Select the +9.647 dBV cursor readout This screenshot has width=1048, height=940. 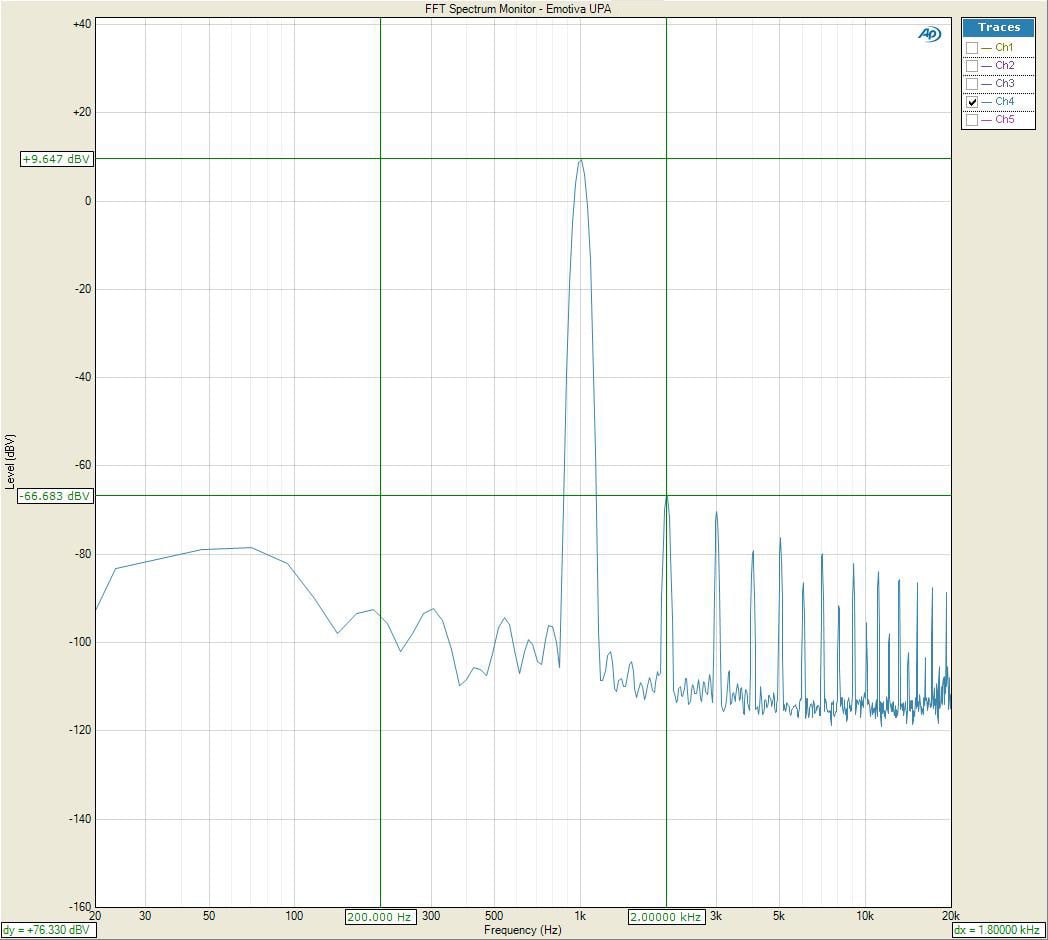click(56, 159)
